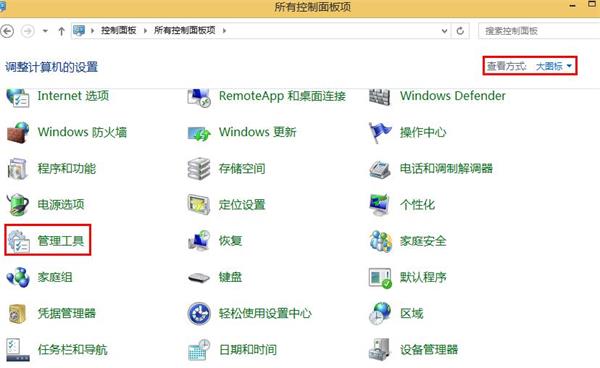Click the Back navigation arrow
This screenshot has height=368, width=600.
[7, 31]
